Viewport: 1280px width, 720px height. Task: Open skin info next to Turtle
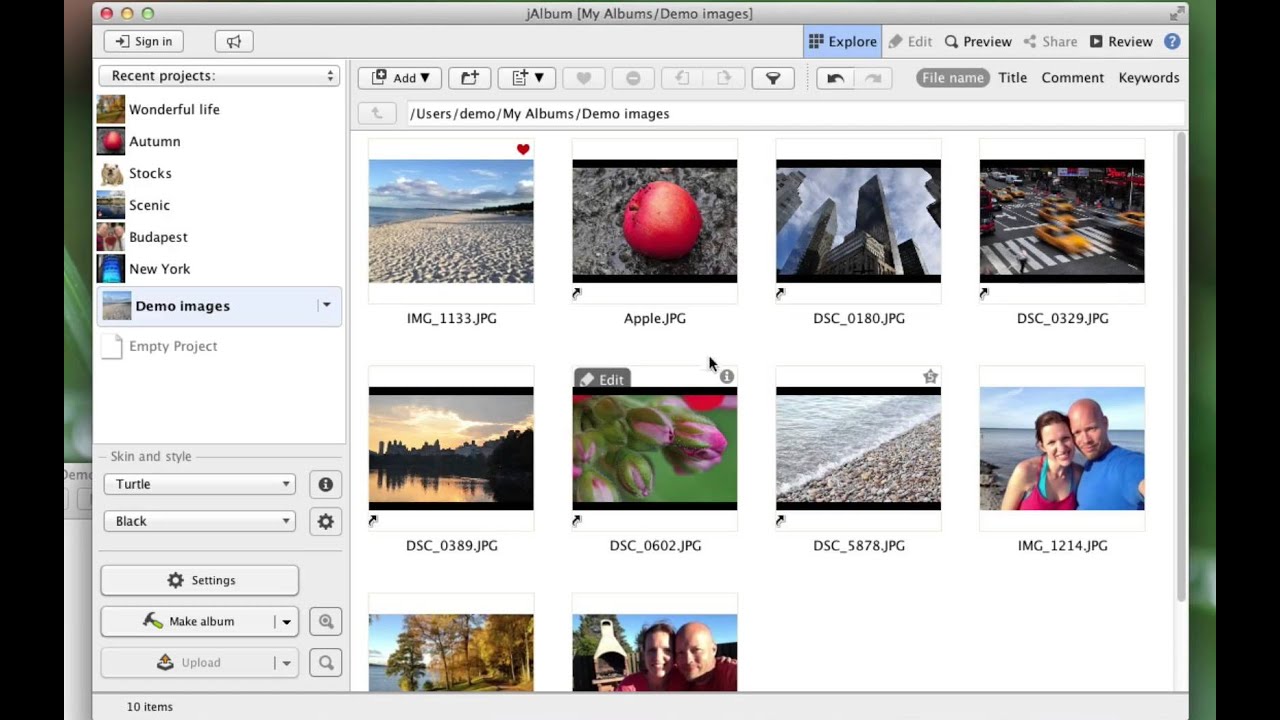325,484
